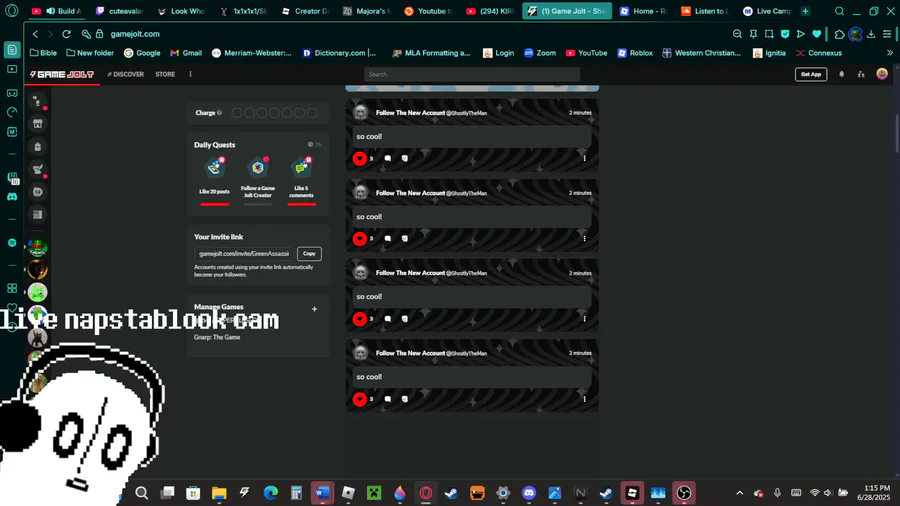Open browser extensions cube icon
Screen dimensions: 900x506
point(839,34)
